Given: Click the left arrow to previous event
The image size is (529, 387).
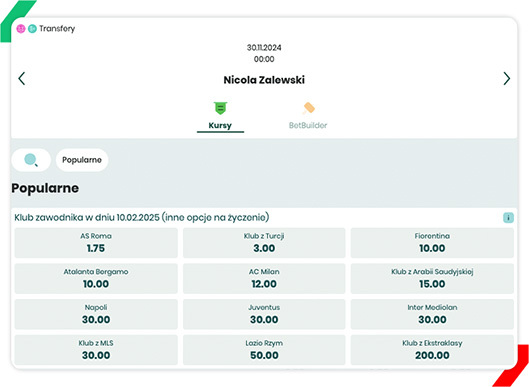Looking at the screenshot, I should coord(22,79).
